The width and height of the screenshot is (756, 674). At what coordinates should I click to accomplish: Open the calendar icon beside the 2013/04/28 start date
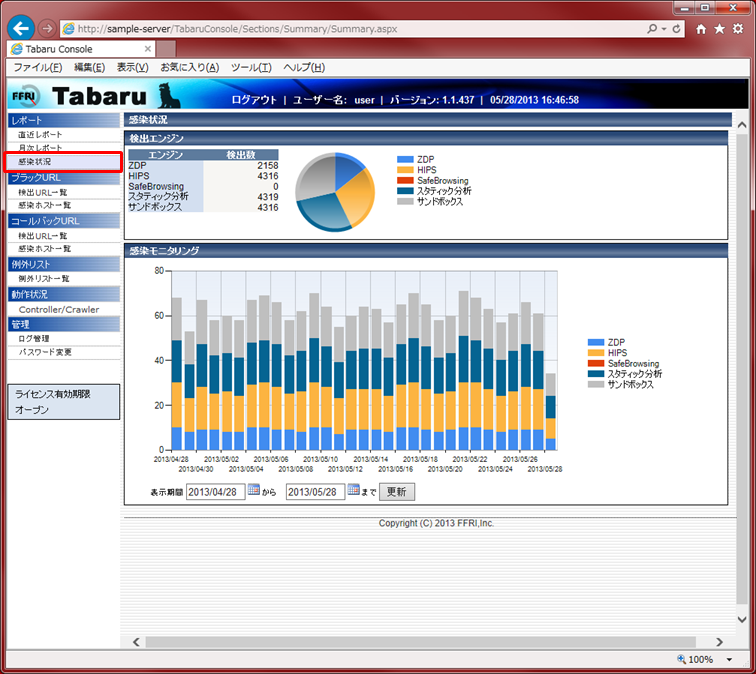tap(253, 491)
